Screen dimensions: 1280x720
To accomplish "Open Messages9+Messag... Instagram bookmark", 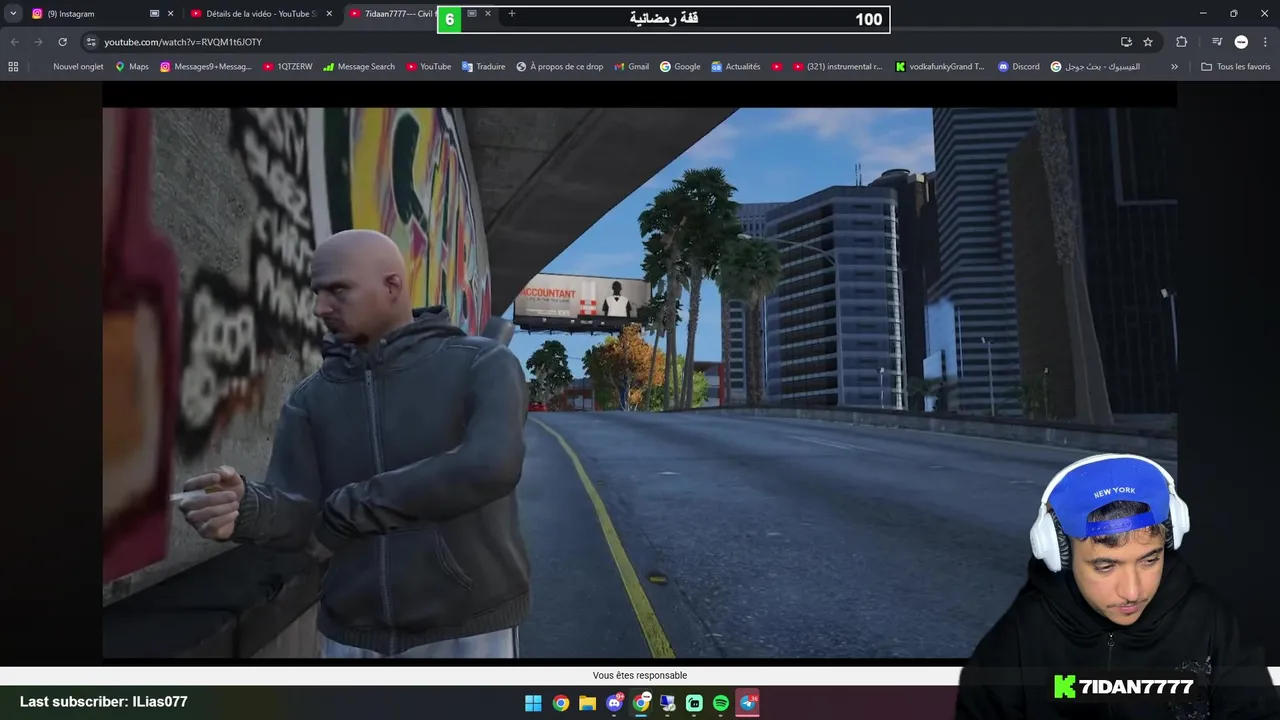I will [206, 67].
